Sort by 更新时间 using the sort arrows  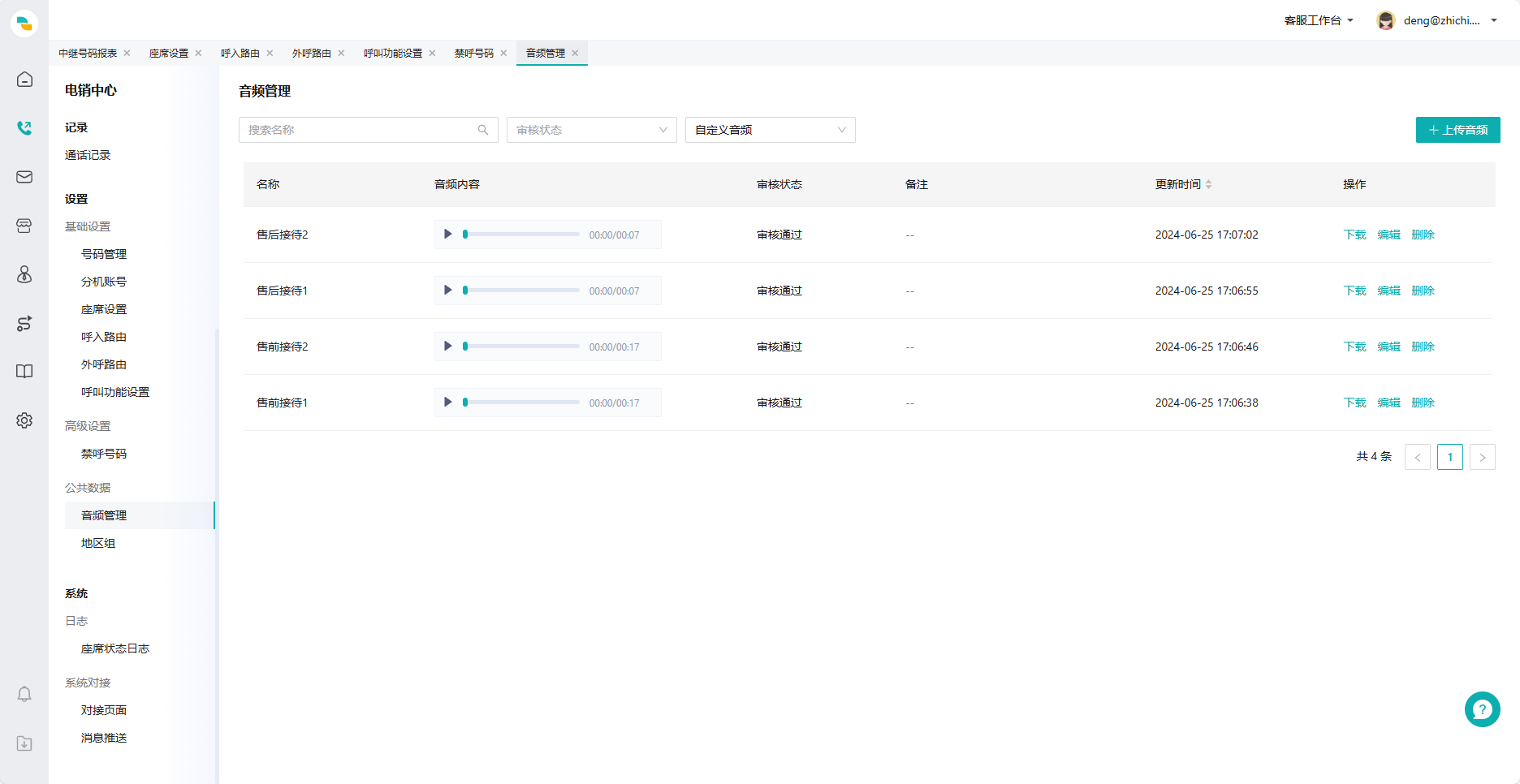(1208, 184)
